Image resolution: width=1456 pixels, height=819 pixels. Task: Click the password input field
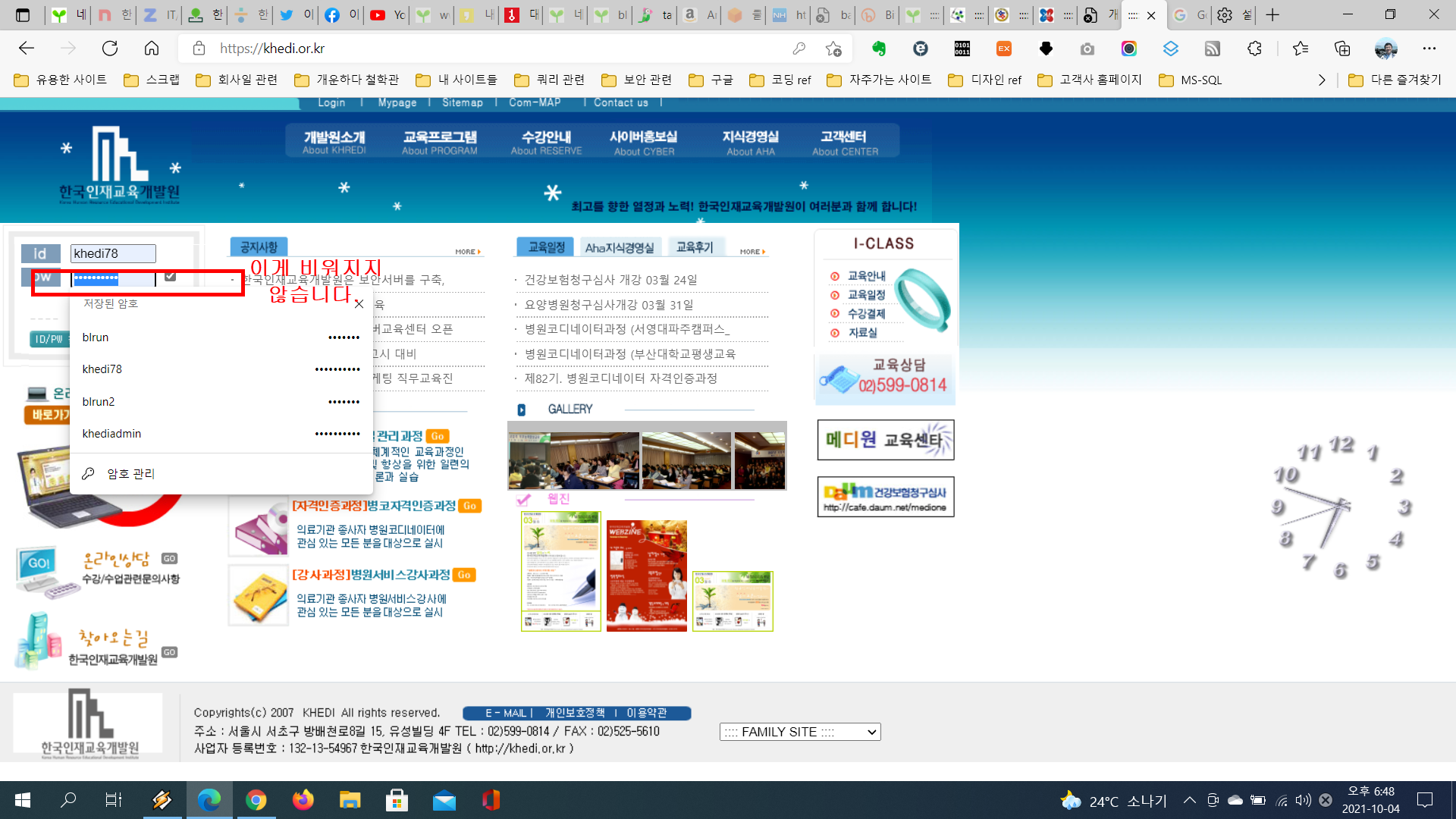[x=113, y=278]
